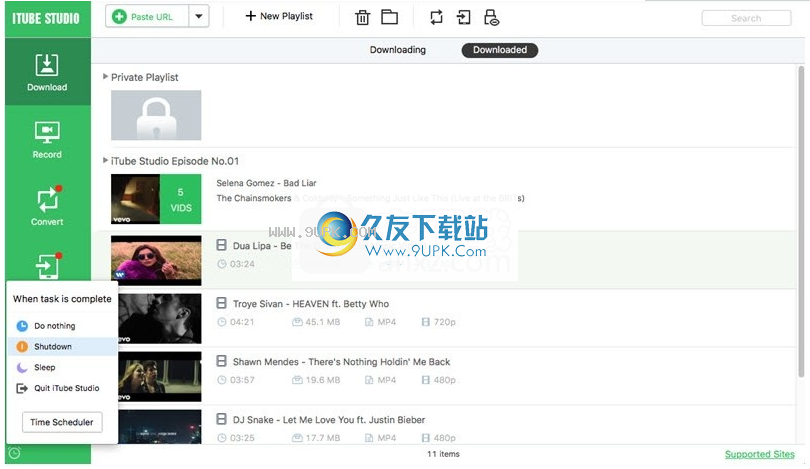810x469 pixels.
Task: Open the Convert section in sidebar
Action: (x=47, y=206)
